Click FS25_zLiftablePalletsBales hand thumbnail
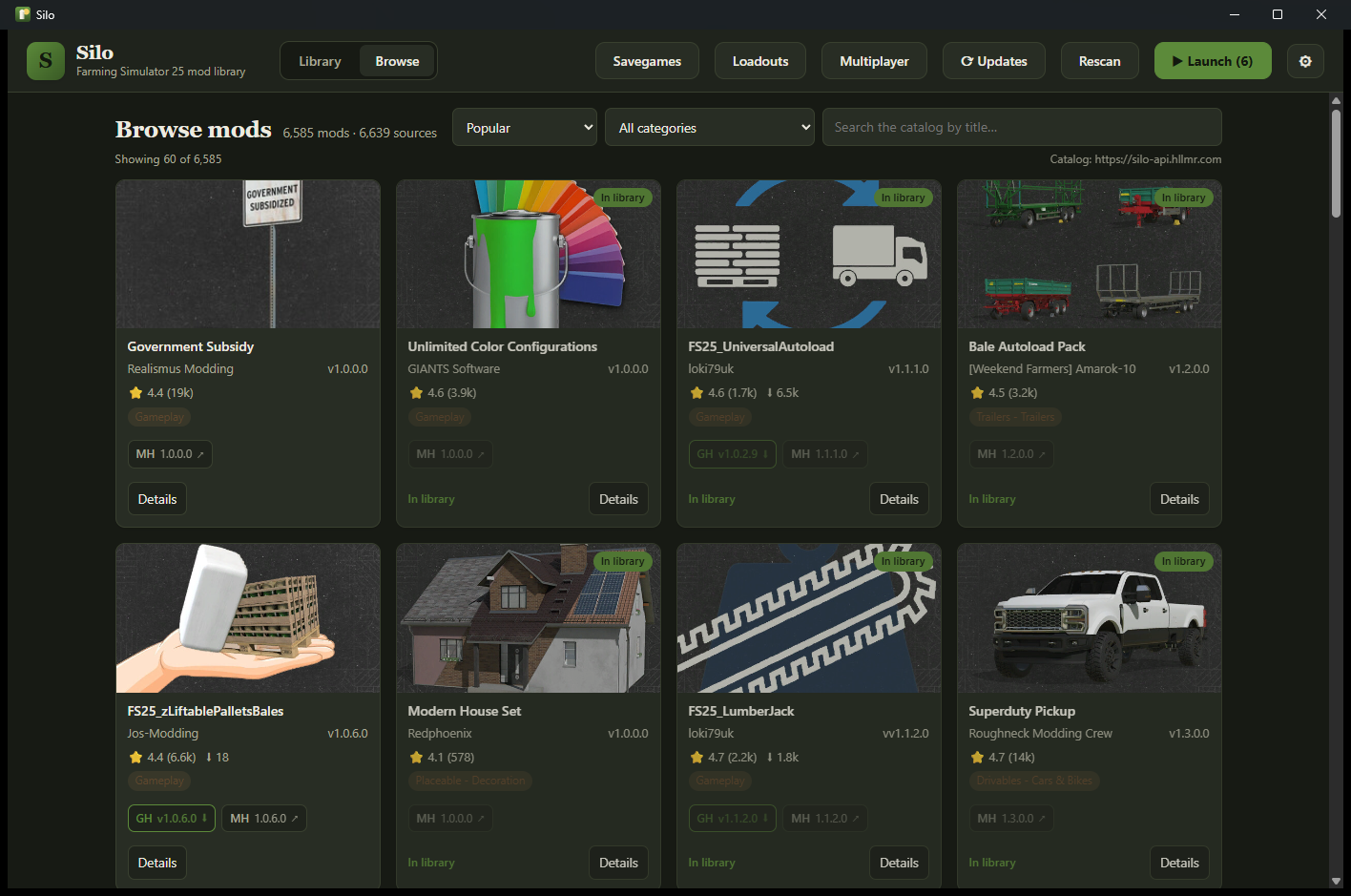1351x896 pixels. [248, 618]
